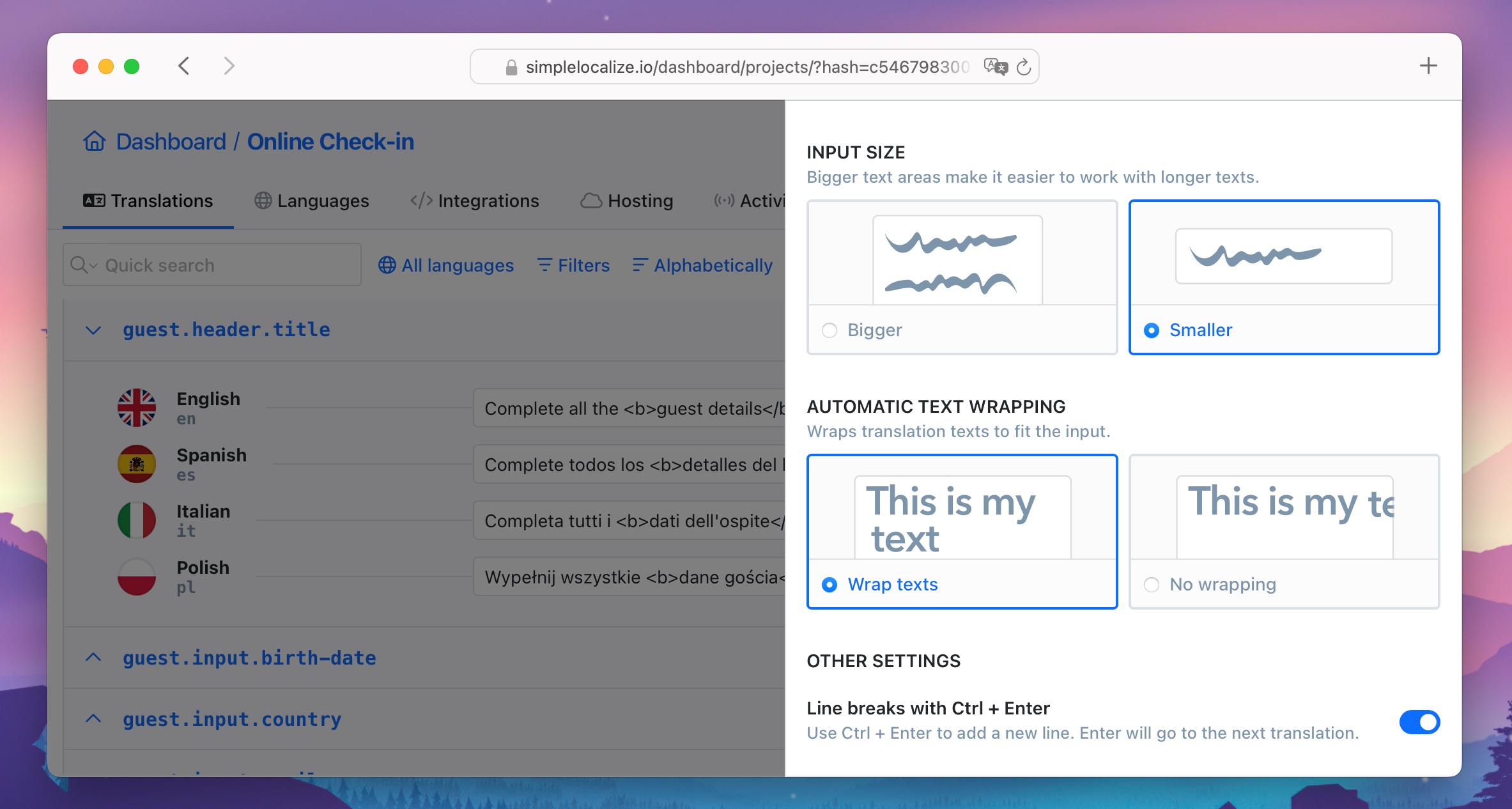
Task: Click the Spanish flag icon
Action: tap(137, 464)
